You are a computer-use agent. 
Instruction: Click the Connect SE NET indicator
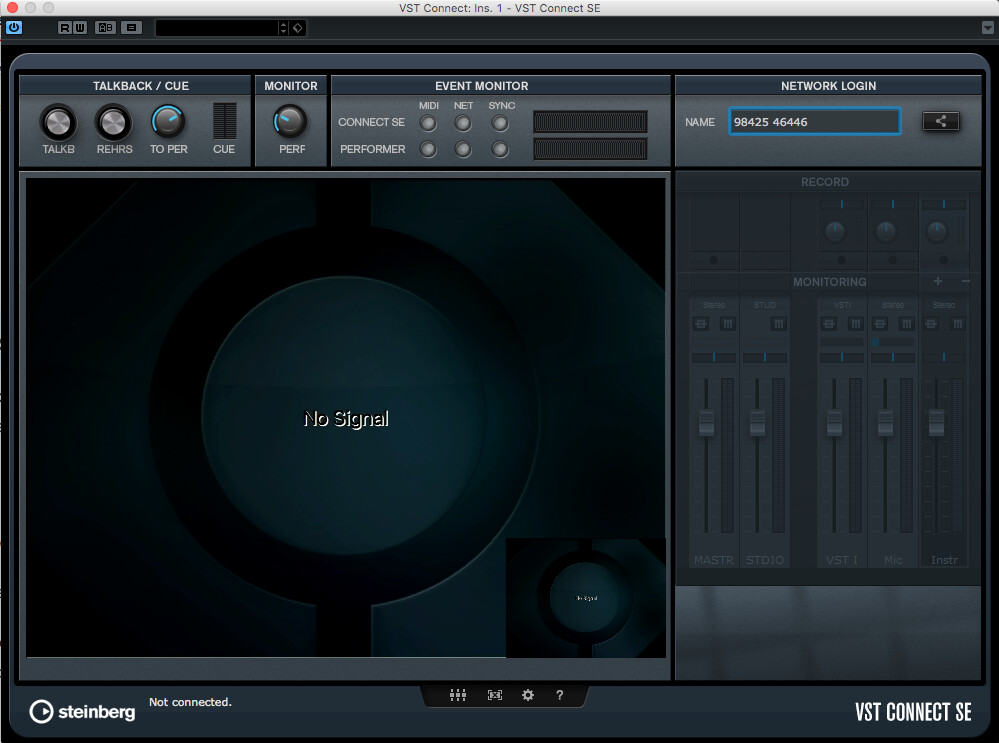click(463, 123)
